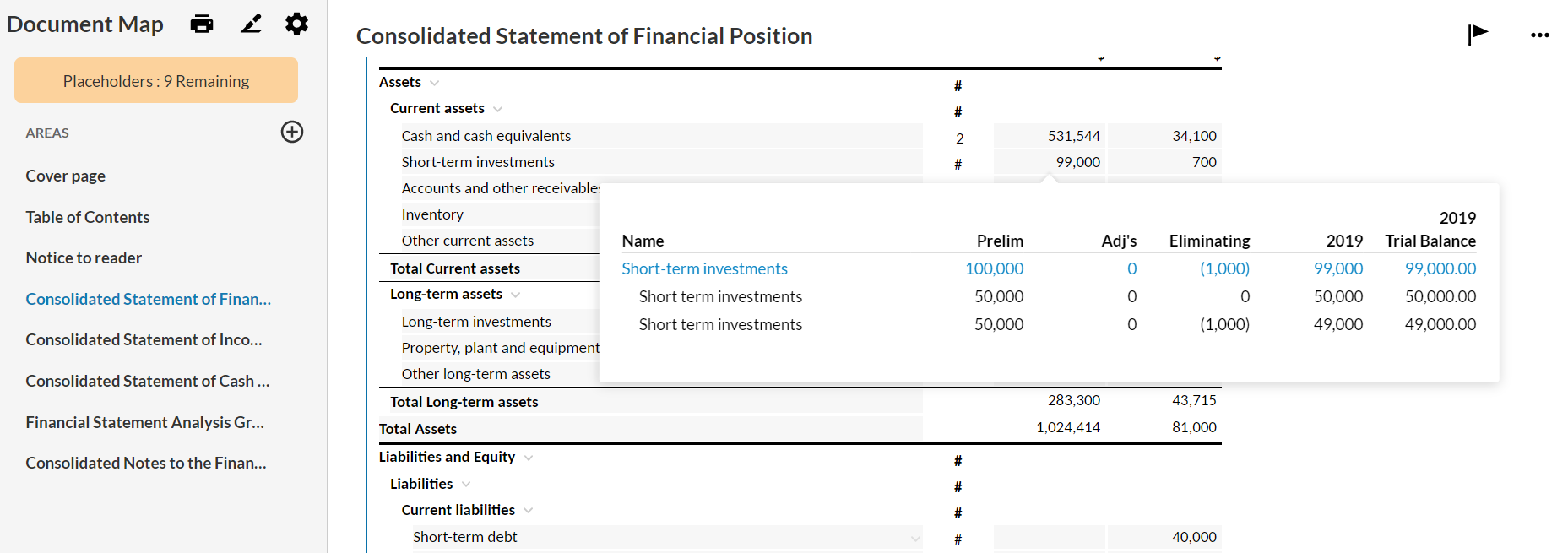Toggle the Long-term assets chevron
The width and height of the screenshot is (1568, 553).
pos(516,295)
